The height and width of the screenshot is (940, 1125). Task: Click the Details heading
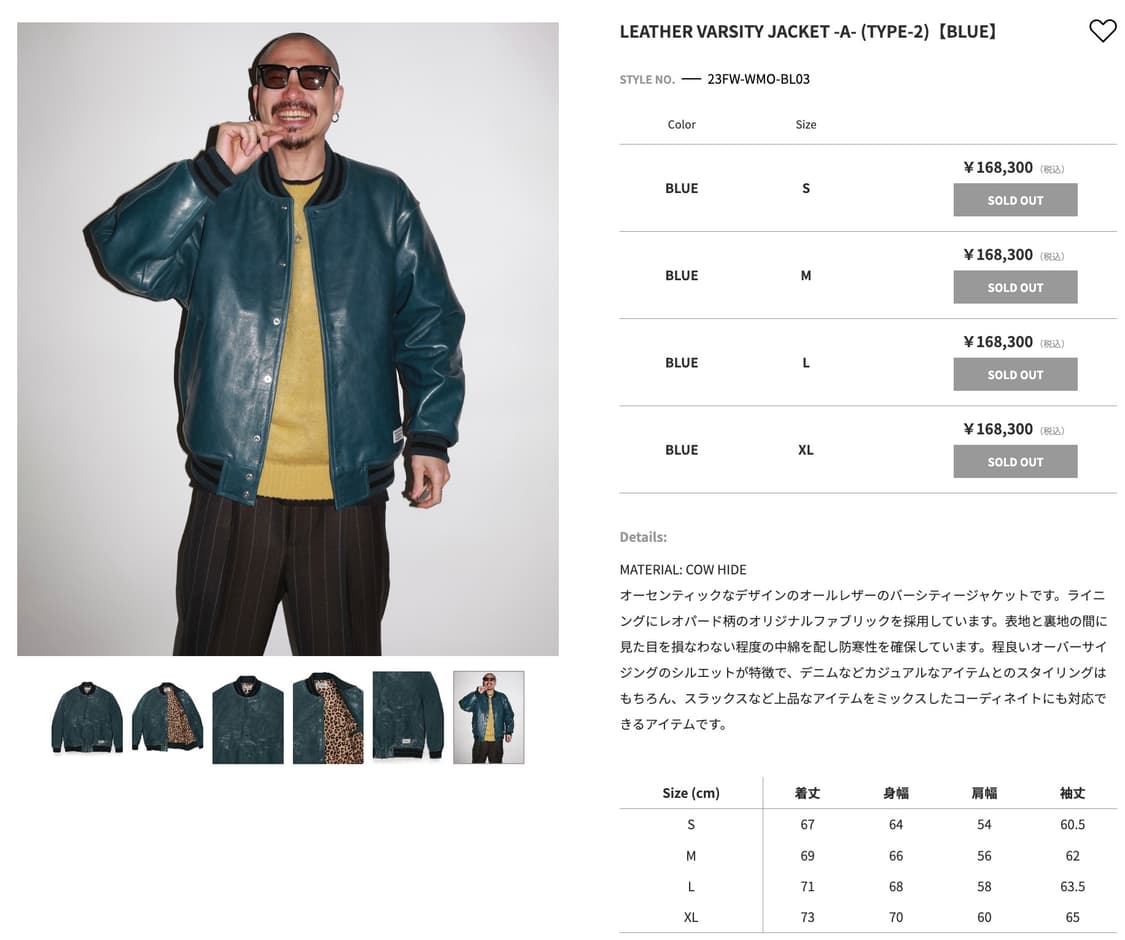[644, 537]
